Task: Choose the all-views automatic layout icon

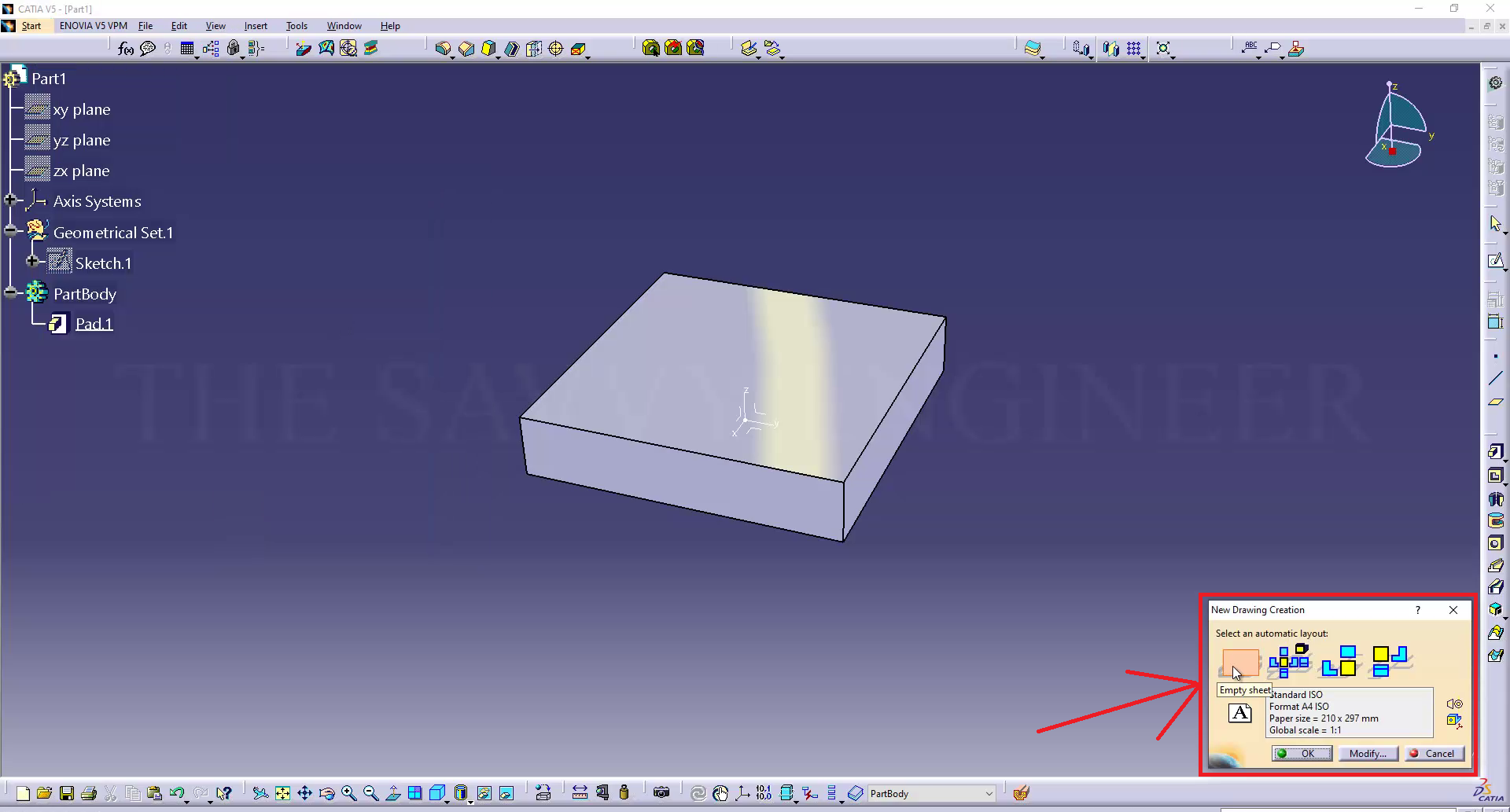Action: 1289,661
